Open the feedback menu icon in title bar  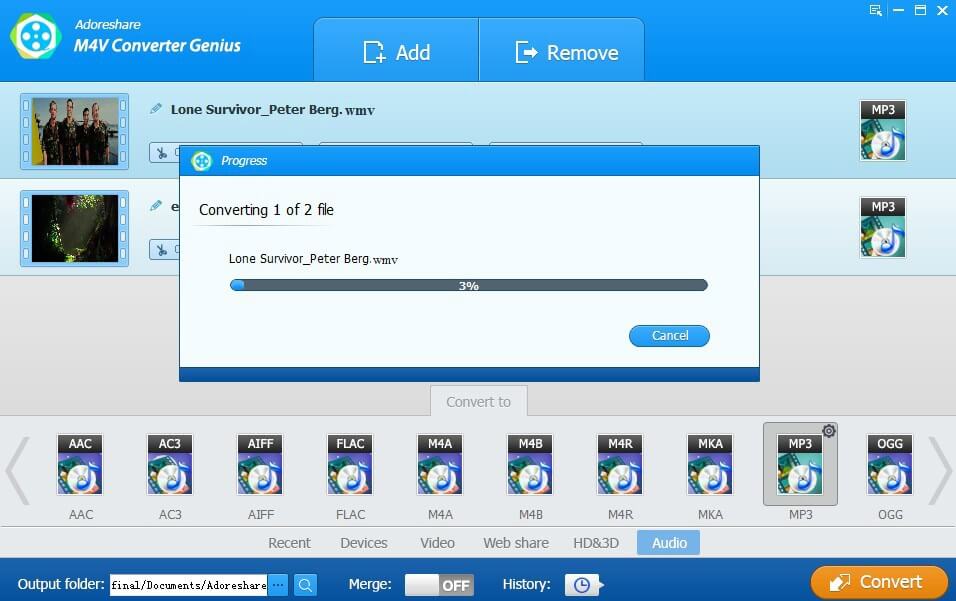(x=876, y=10)
